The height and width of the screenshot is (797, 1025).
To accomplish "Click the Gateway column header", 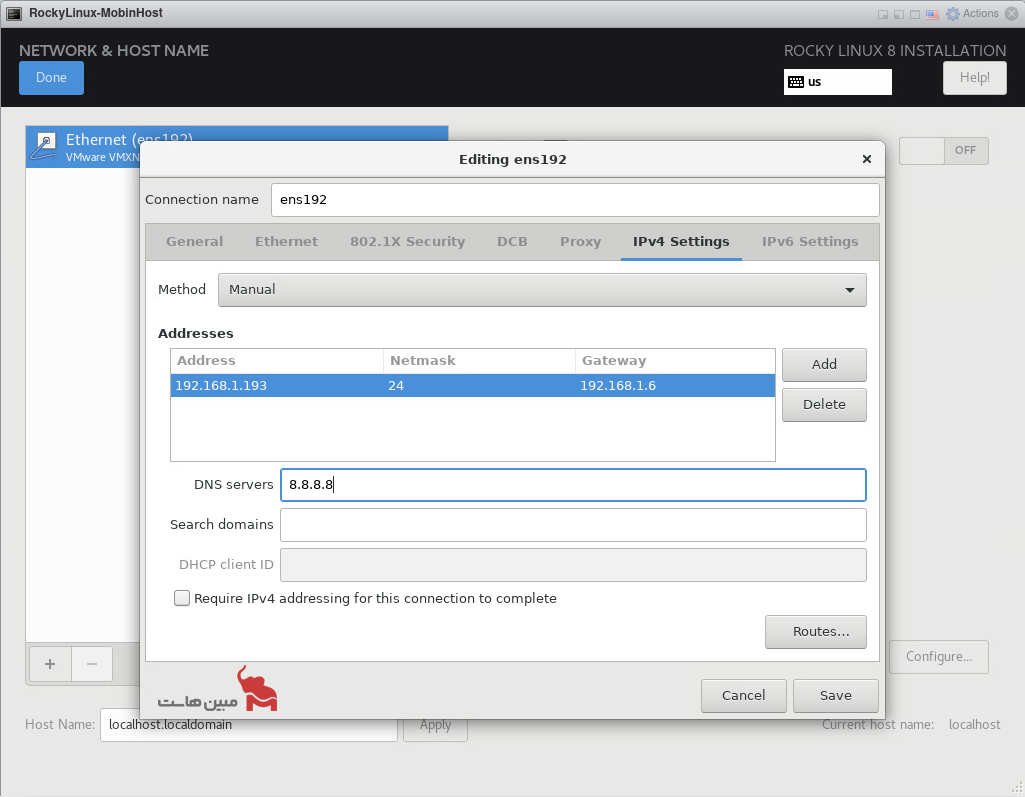I will point(675,361).
